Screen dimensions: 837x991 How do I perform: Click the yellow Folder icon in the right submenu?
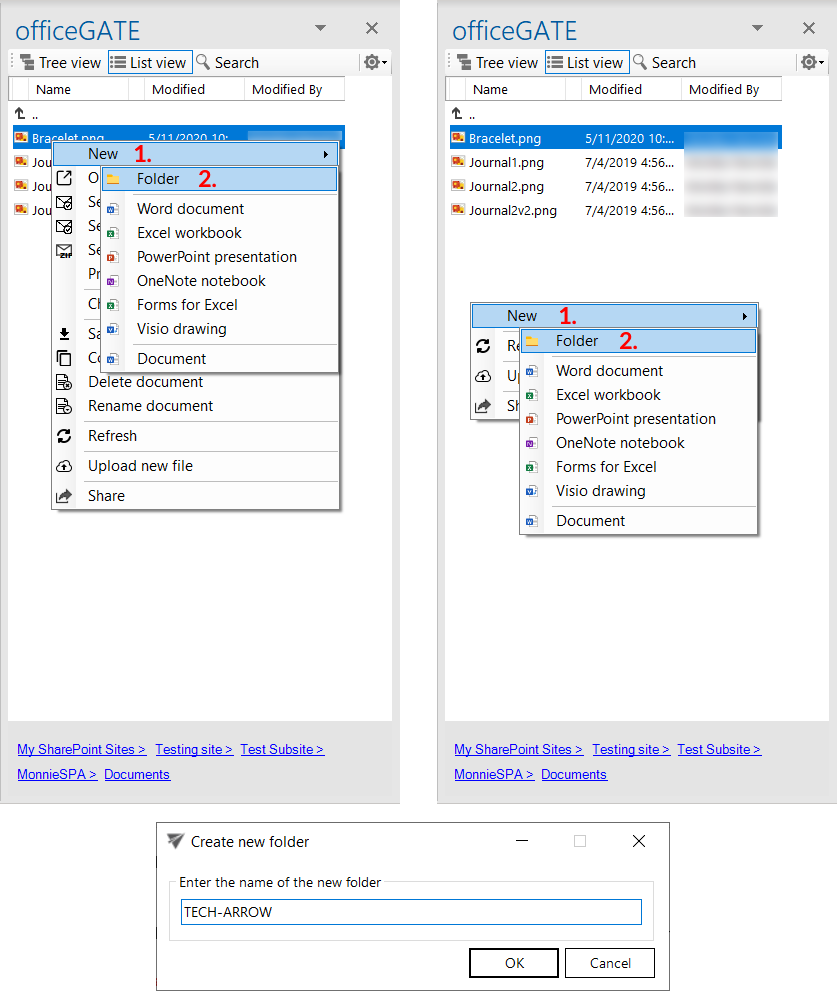point(532,341)
